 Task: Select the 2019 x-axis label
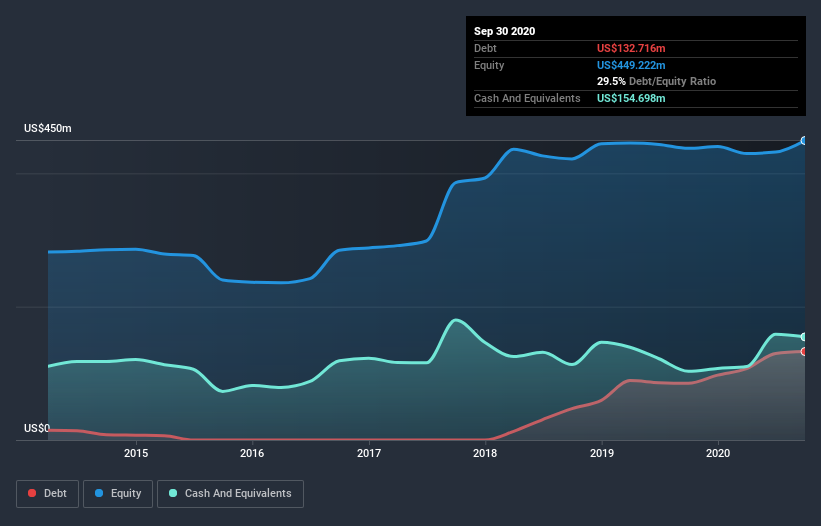(x=602, y=453)
